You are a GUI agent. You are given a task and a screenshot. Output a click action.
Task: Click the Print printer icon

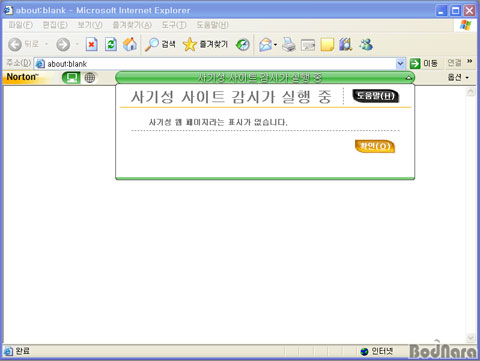289,44
